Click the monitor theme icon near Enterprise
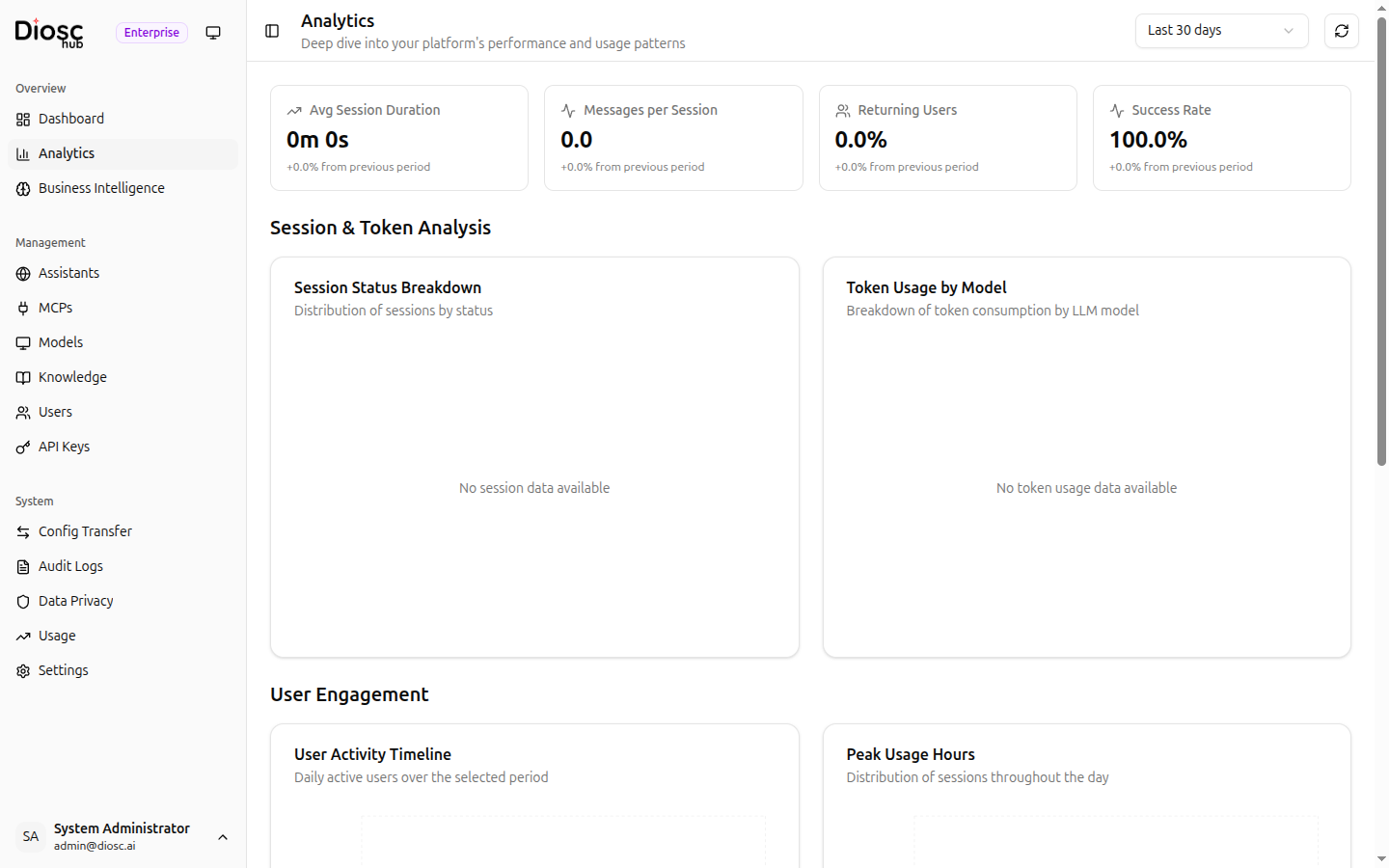 click(x=213, y=33)
